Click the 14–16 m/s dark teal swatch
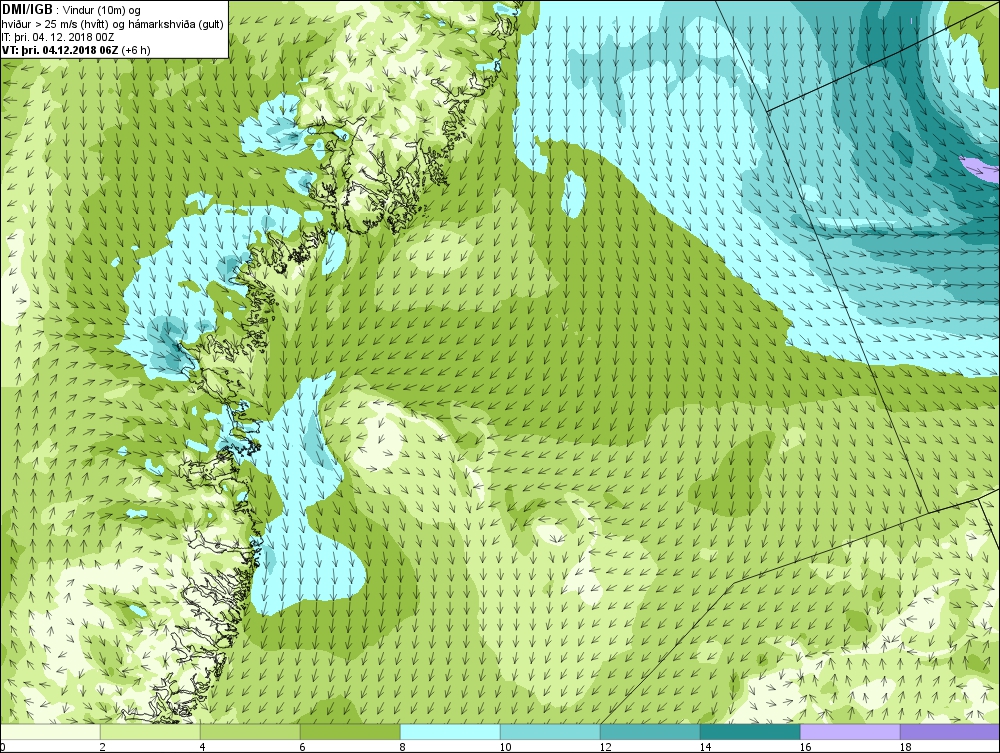The image size is (1000, 753). (x=750, y=732)
